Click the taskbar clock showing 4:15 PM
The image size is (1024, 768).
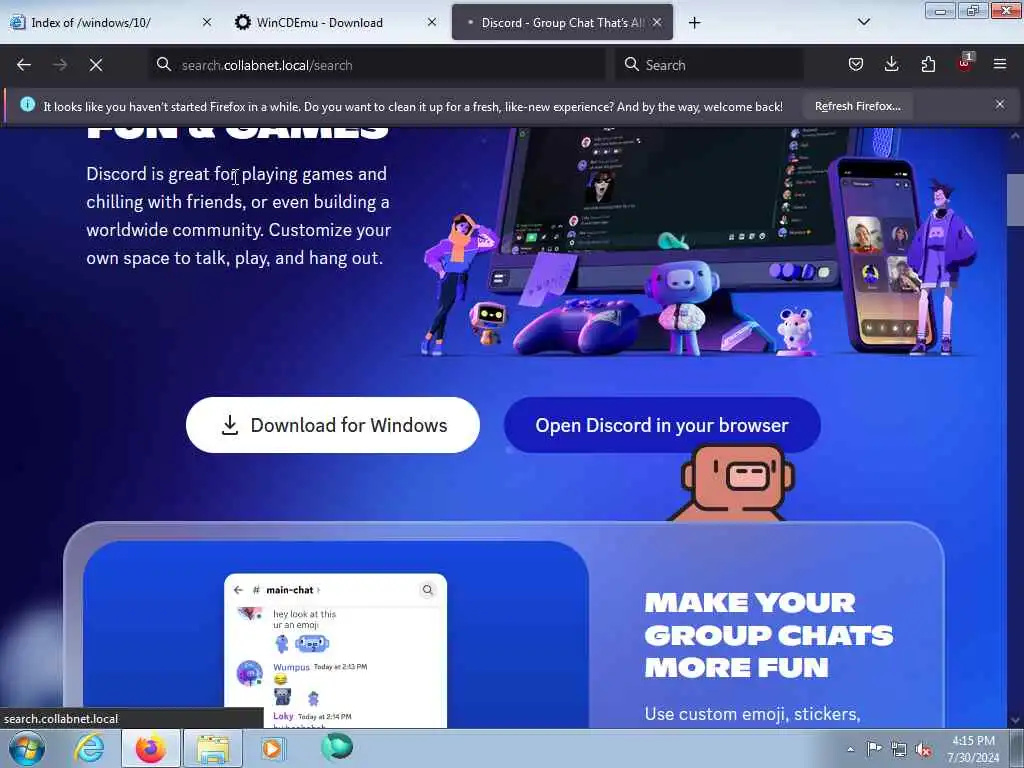point(973,749)
